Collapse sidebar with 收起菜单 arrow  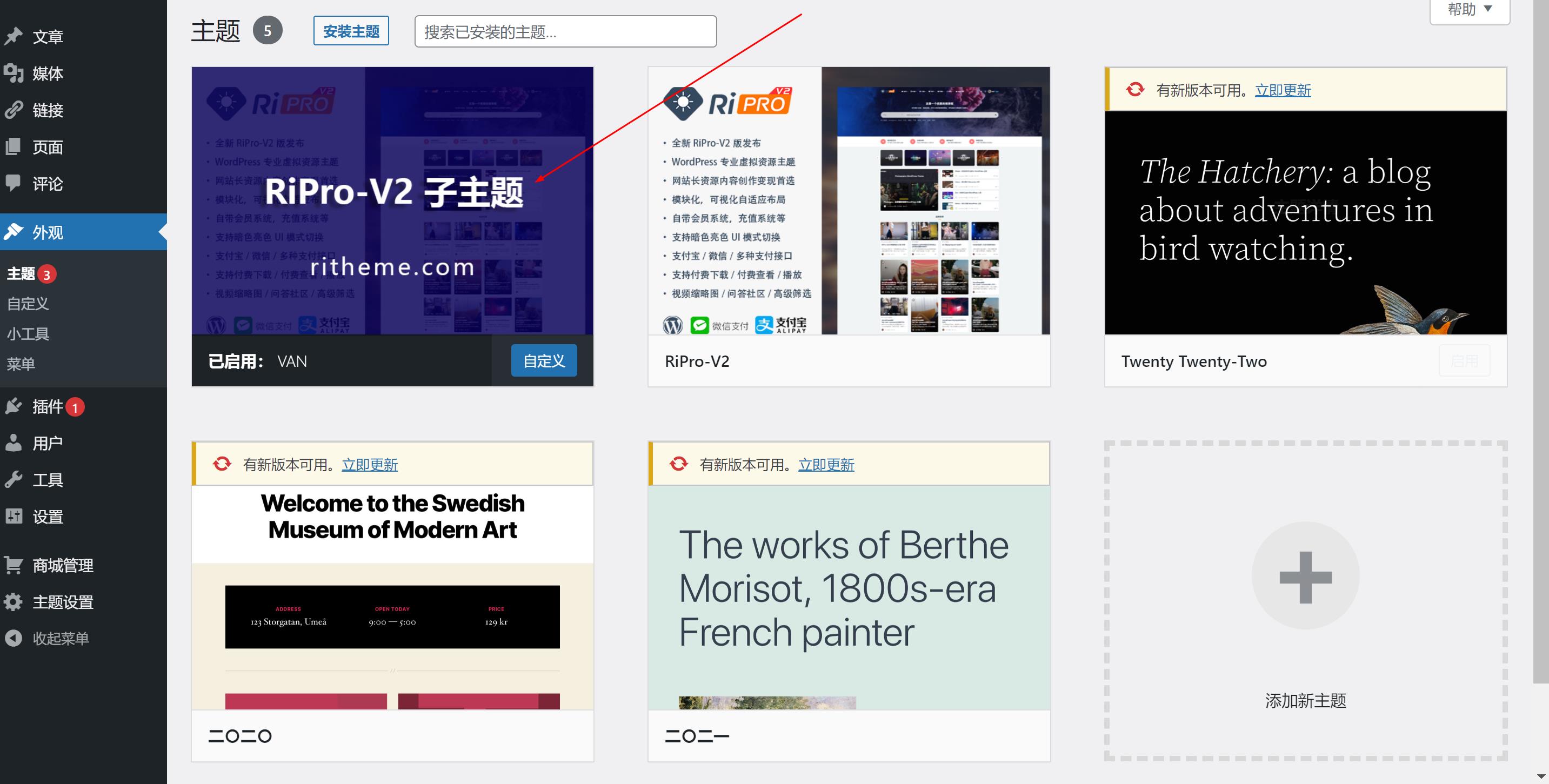point(13,638)
